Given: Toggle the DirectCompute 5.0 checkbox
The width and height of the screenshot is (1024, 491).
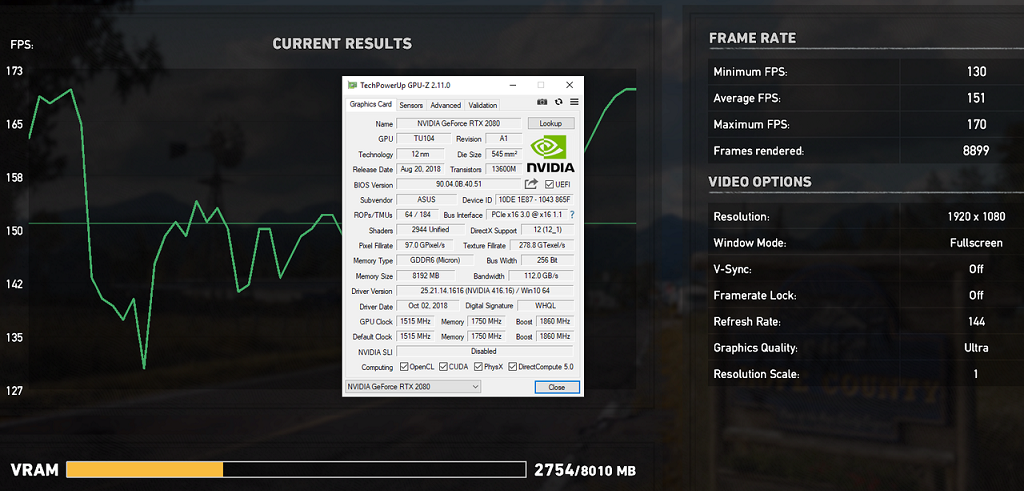Looking at the screenshot, I should (x=513, y=367).
